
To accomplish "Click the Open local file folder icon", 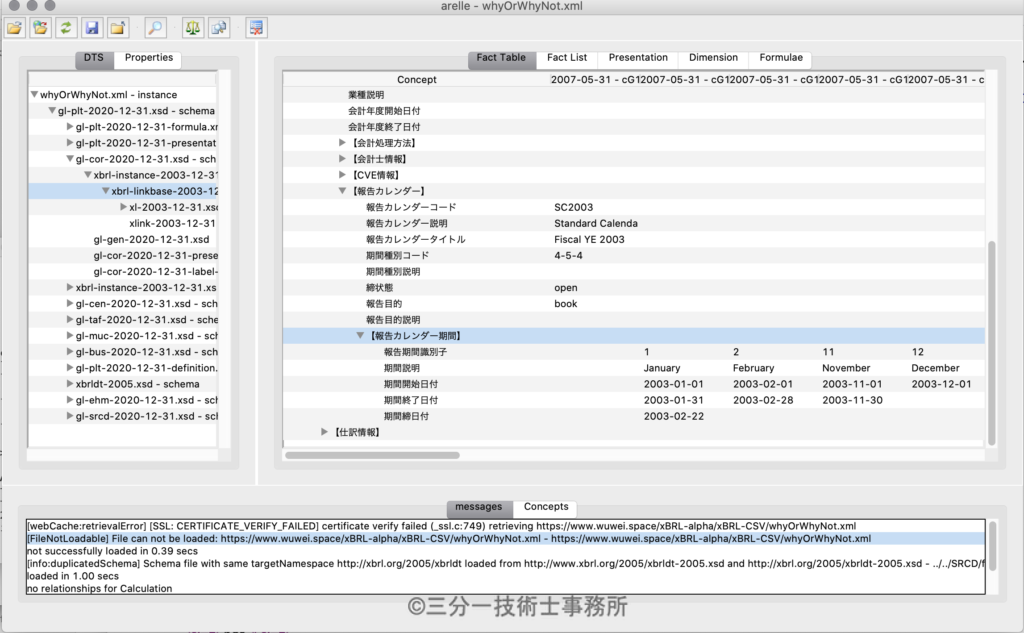I will pyautogui.click(x=15, y=28).
